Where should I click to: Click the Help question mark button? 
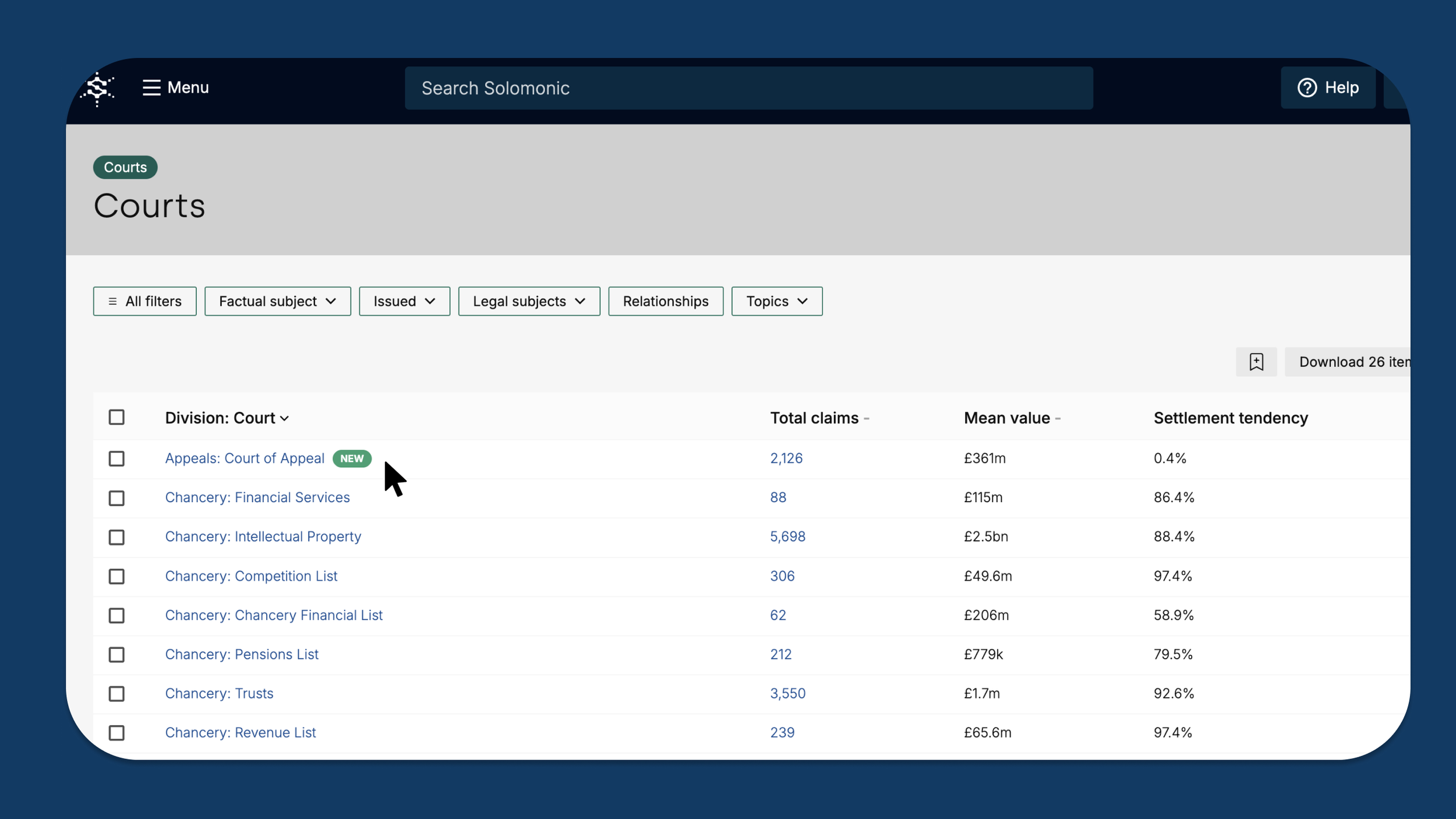tap(1327, 87)
